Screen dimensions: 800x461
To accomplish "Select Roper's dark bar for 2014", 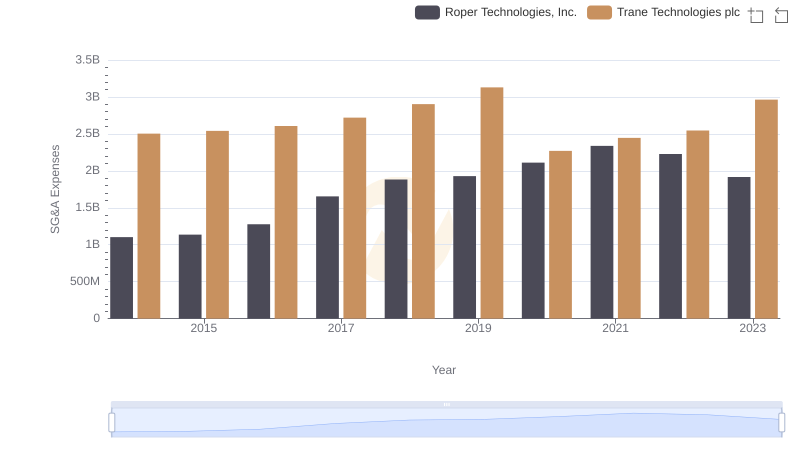I will click(x=121, y=278).
